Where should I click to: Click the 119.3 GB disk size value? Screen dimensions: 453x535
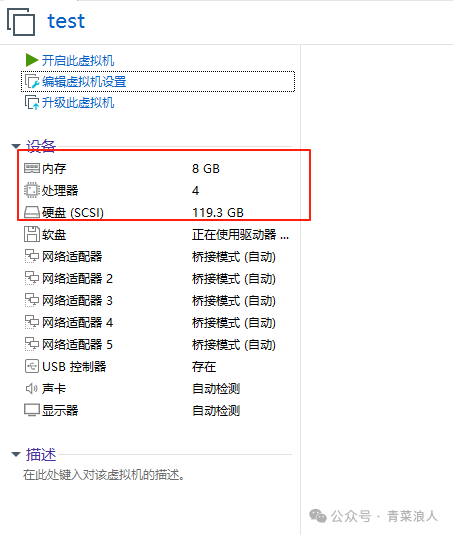coord(218,213)
